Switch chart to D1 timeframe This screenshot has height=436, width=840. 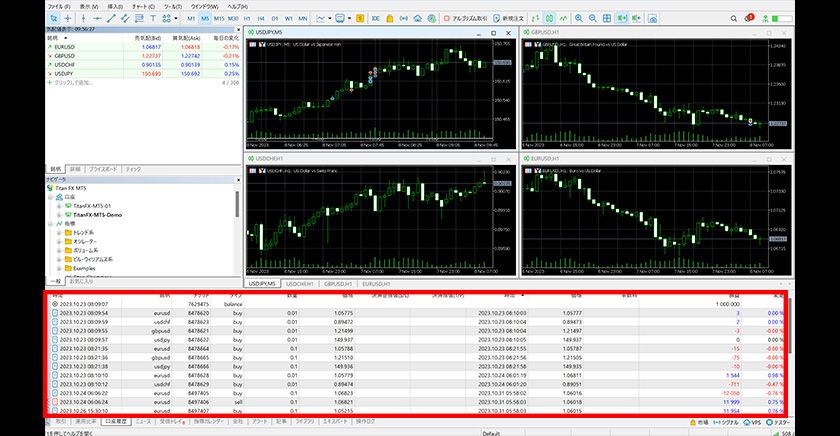pos(275,18)
